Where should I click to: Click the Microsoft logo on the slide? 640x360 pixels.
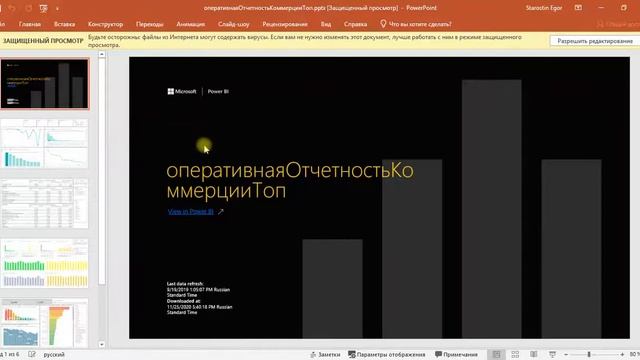(x=182, y=91)
